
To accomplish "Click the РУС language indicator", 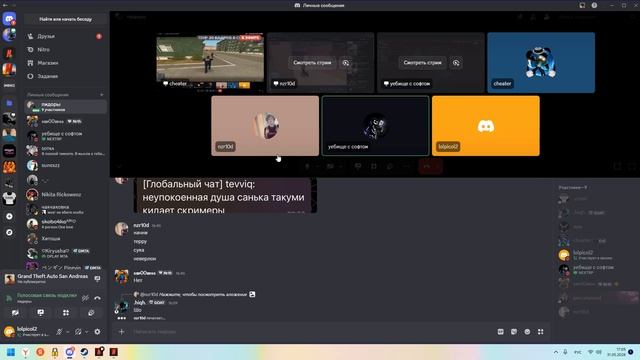I will coord(578,352).
